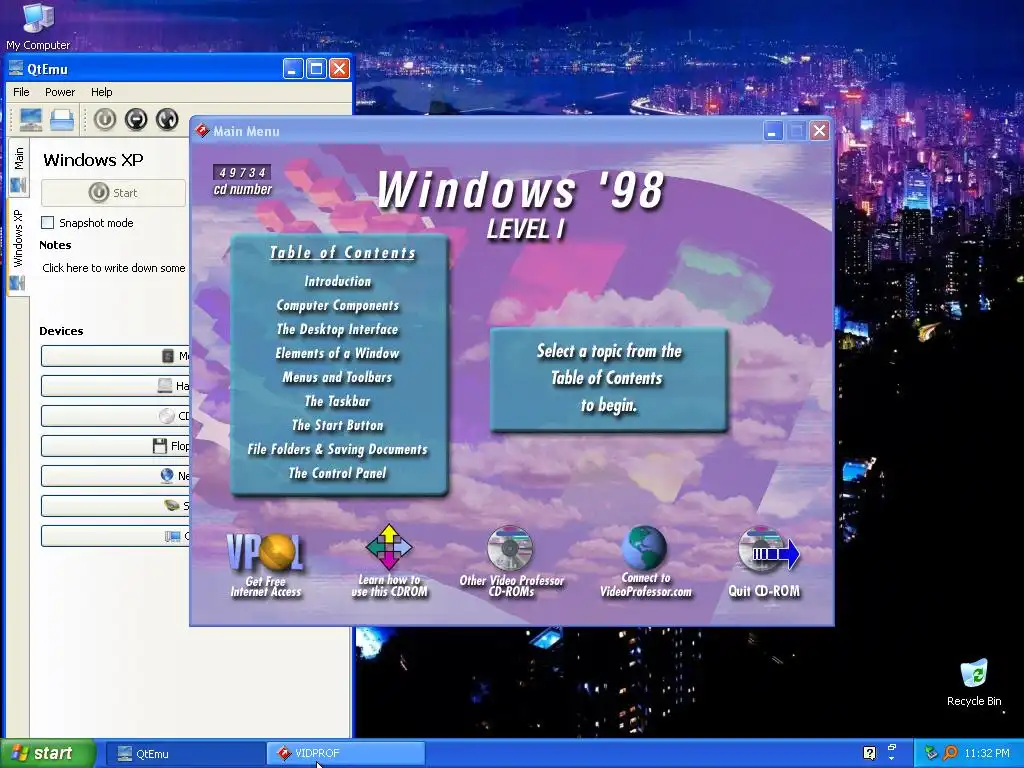1024x768 pixels.
Task: Open the File menu in QtEmu
Action: pyautogui.click(x=21, y=92)
